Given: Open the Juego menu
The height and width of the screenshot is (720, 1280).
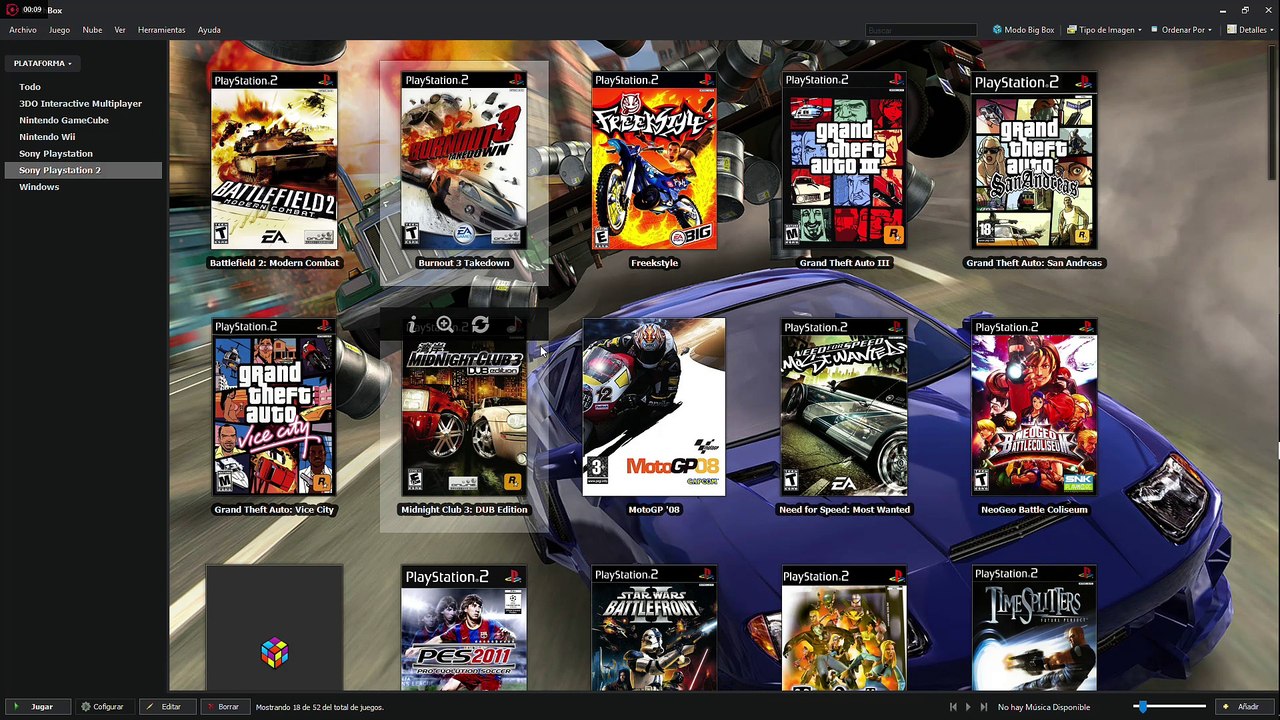Looking at the screenshot, I should pos(59,30).
